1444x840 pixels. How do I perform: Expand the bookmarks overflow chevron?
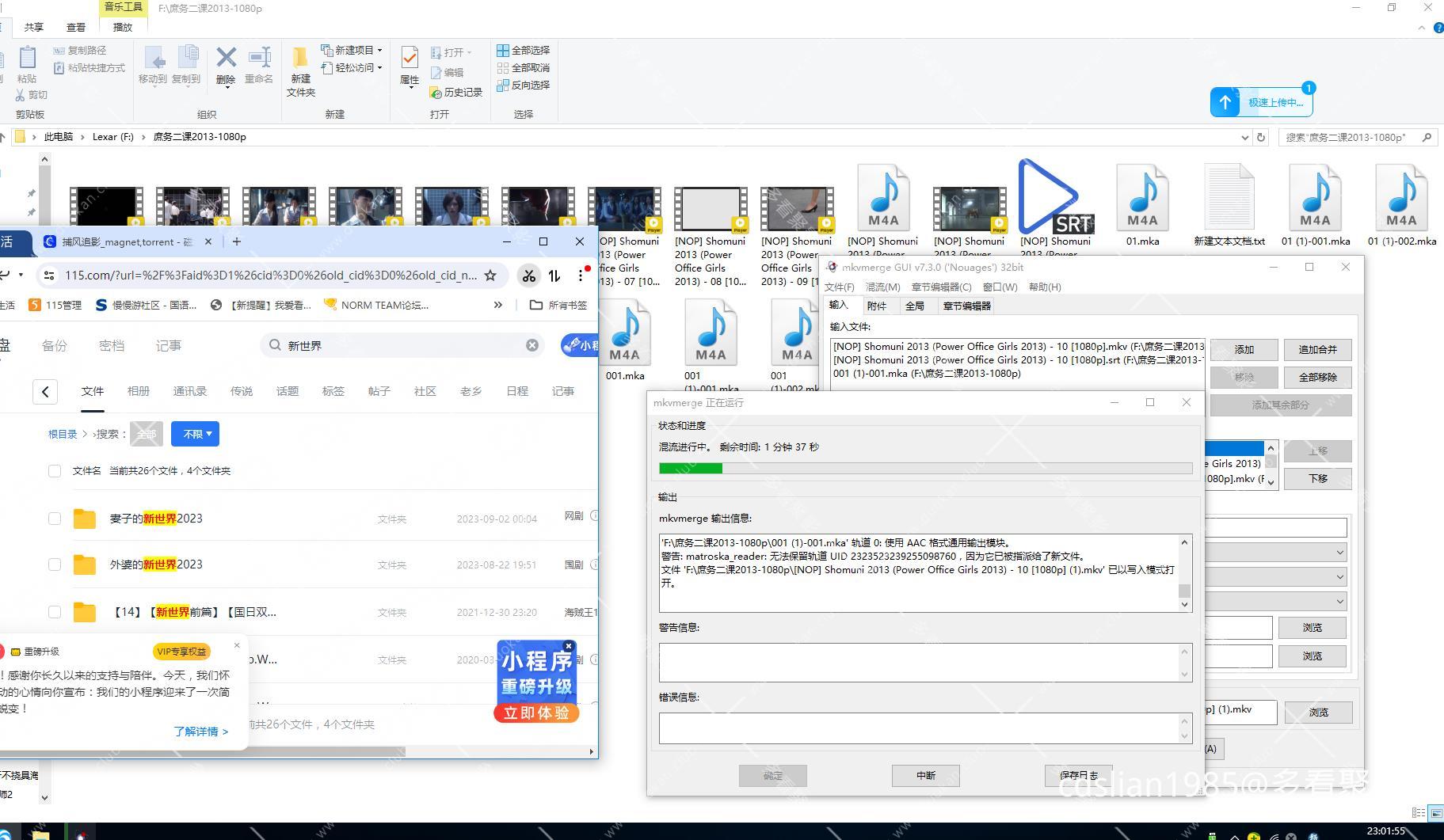497,305
